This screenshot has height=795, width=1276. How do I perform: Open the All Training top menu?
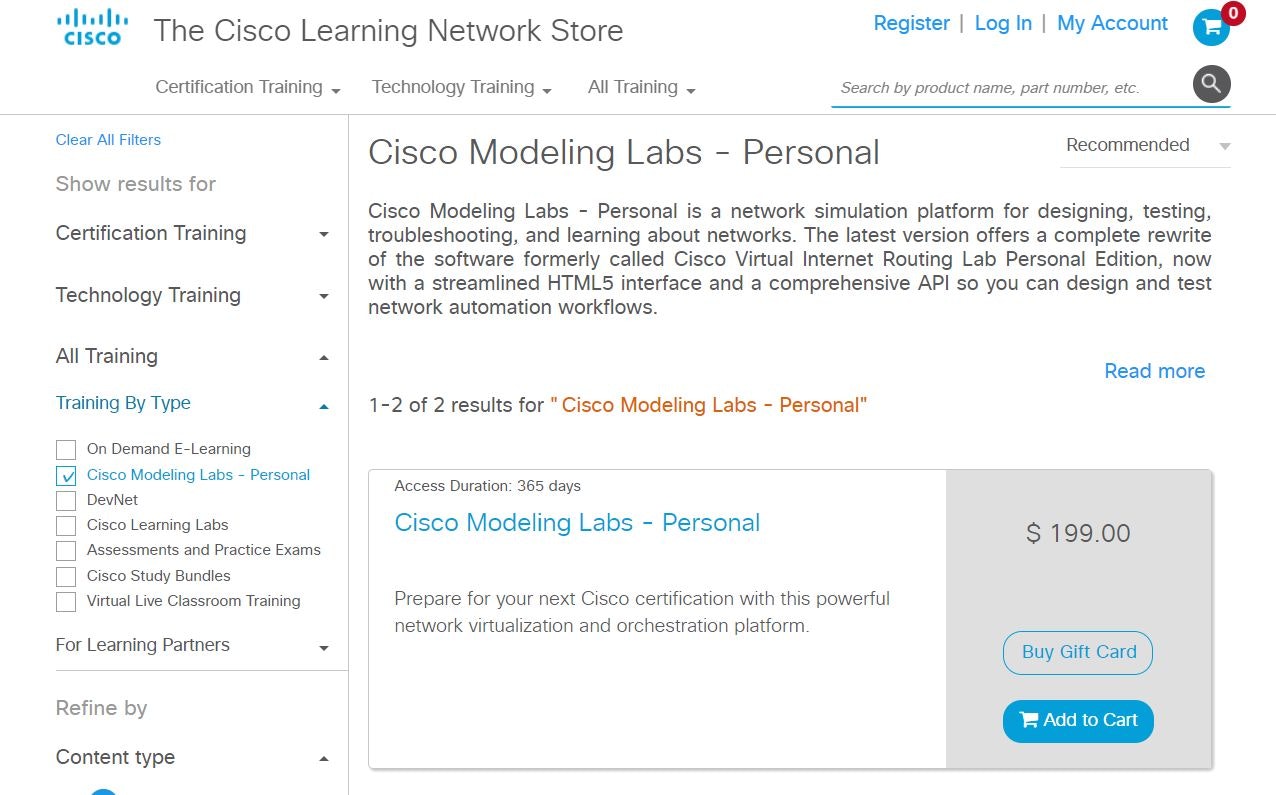tap(641, 88)
